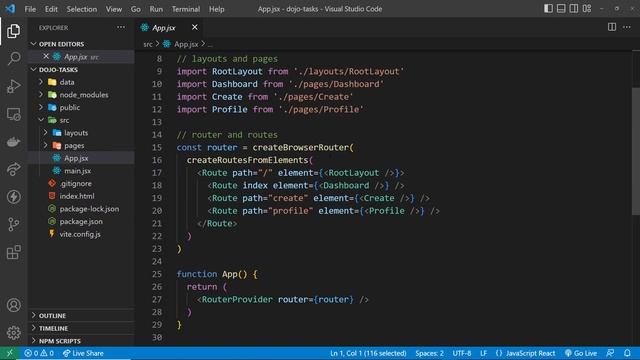The height and width of the screenshot is (360, 640).
Task: Click the Visual Studio Code logo icon
Action: (x=10, y=9)
